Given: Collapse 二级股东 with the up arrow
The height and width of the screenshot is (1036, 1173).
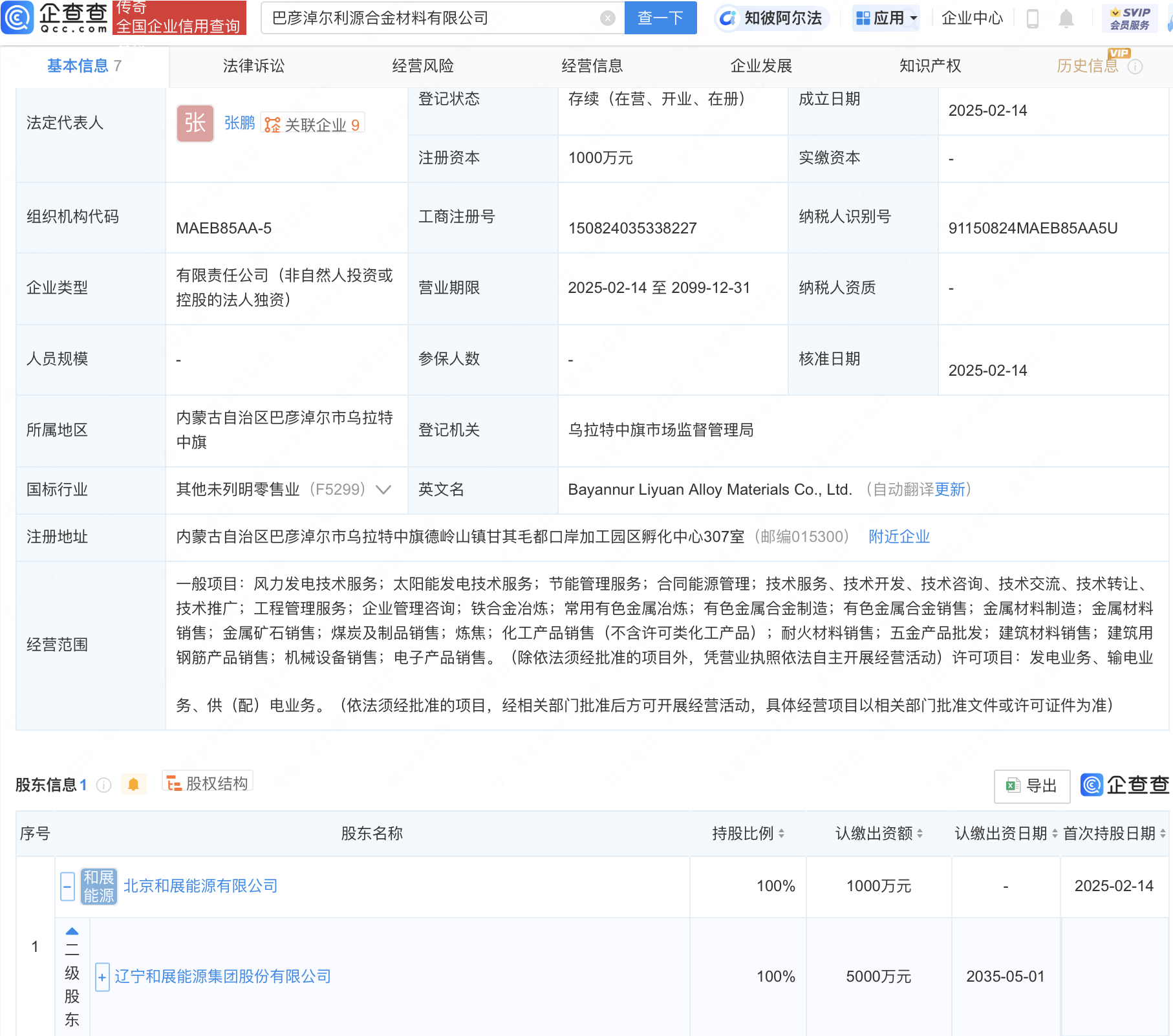Looking at the screenshot, I should [x=72, y=931].
